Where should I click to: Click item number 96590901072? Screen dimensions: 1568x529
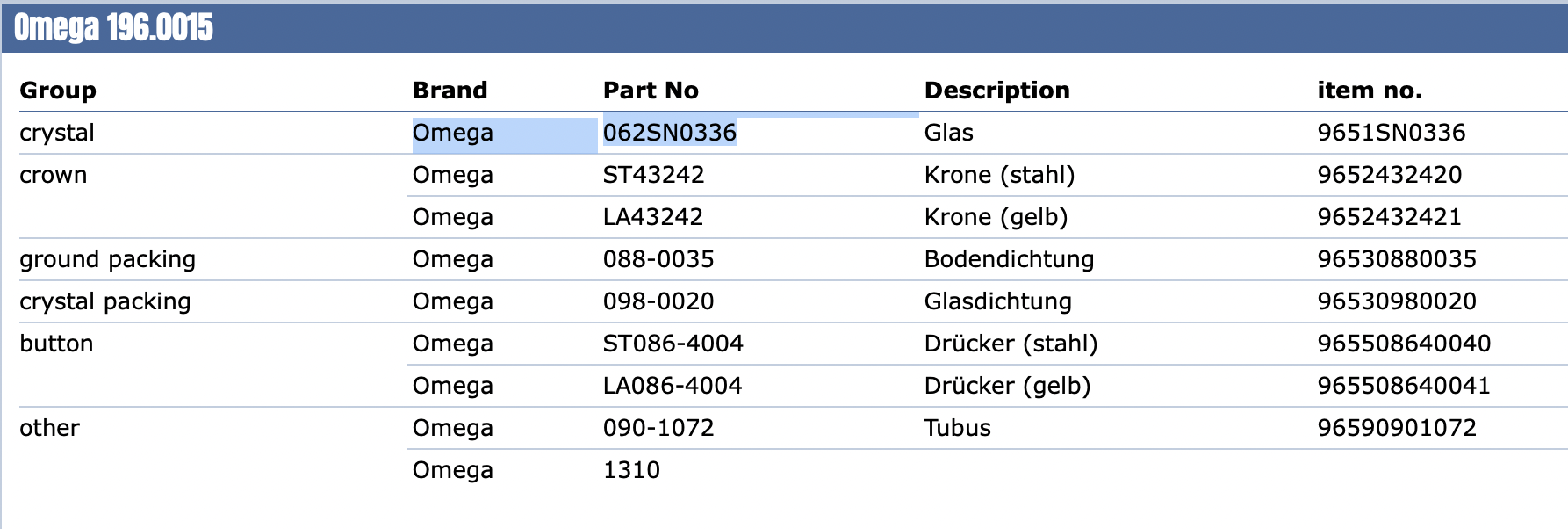[x=1396, y=428]
